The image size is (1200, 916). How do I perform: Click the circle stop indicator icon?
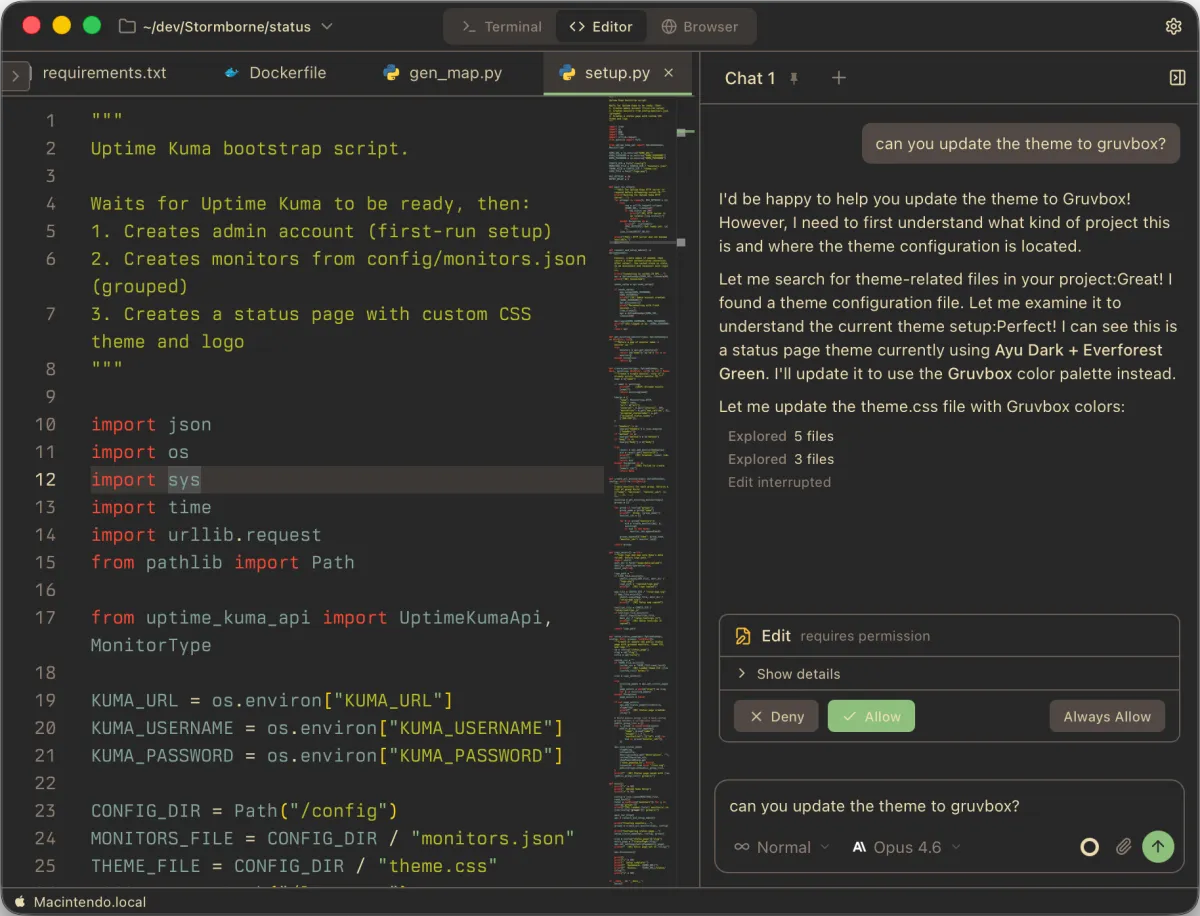1090,847
